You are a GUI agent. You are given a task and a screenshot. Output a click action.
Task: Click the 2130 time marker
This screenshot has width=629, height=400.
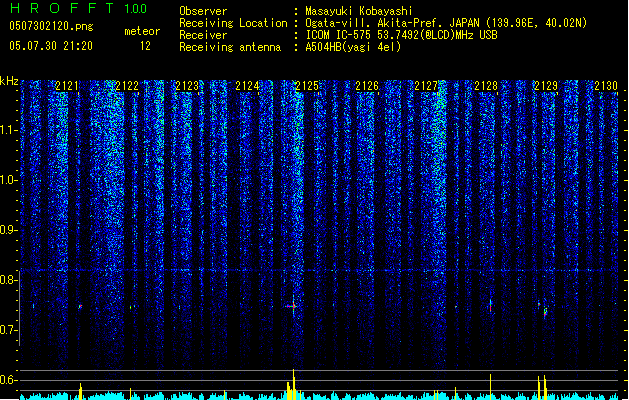click(x=606, y=86)
